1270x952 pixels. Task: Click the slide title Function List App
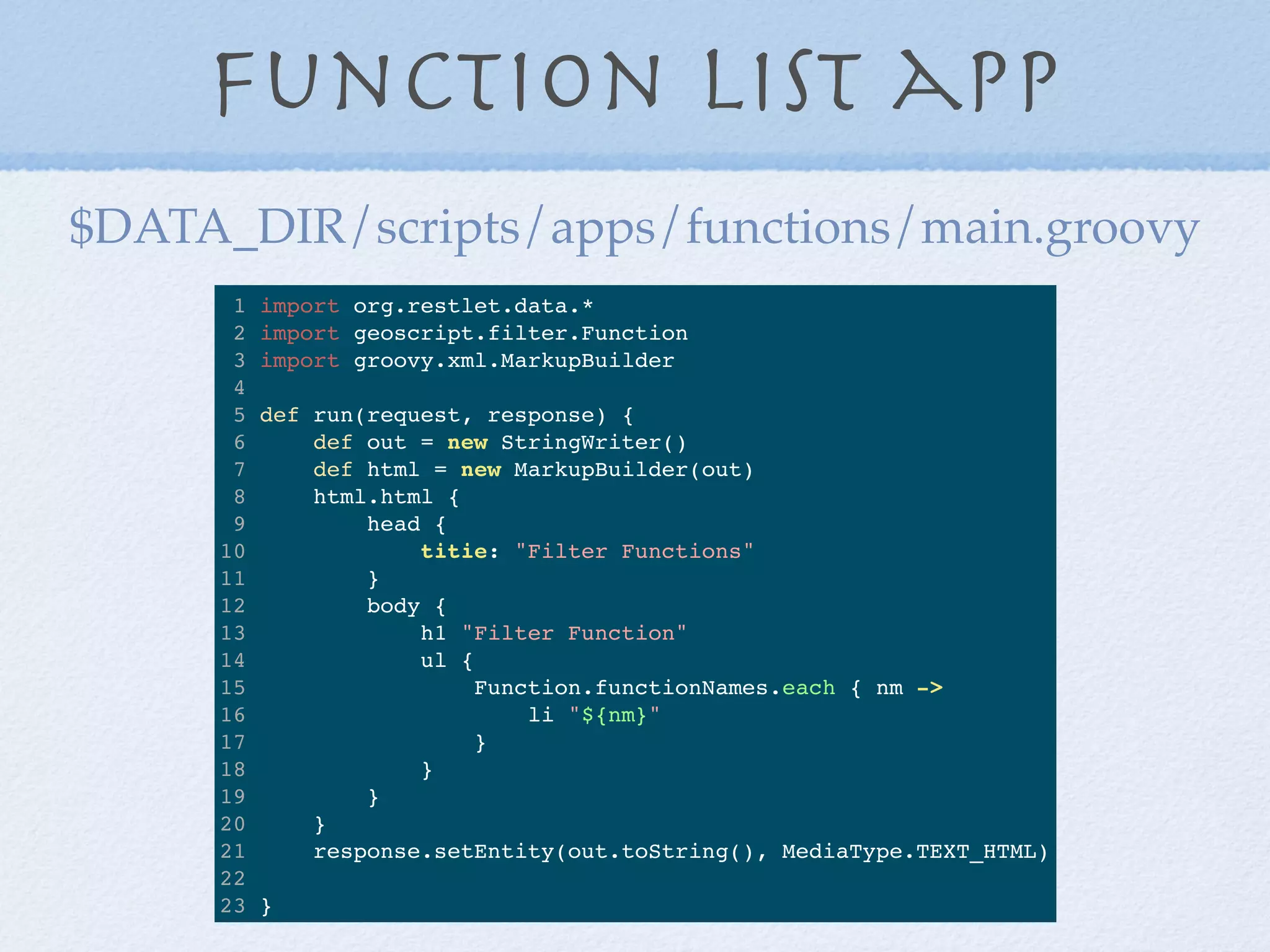pyautogui.click(x=635, y=82)
